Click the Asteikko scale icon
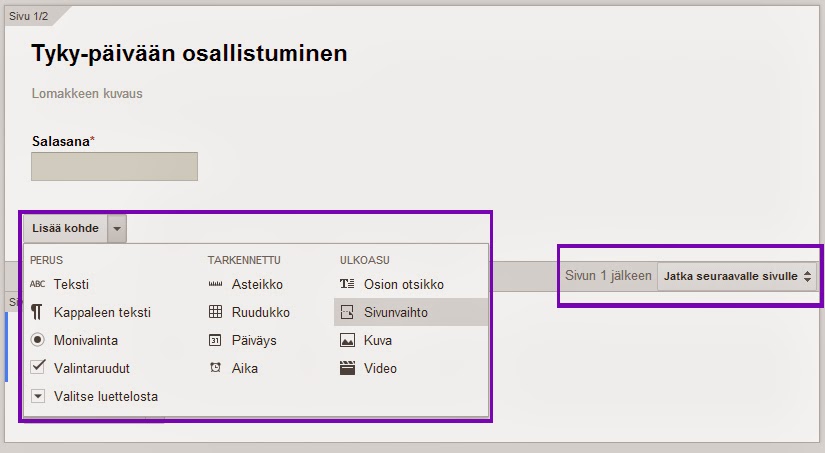 215,284
